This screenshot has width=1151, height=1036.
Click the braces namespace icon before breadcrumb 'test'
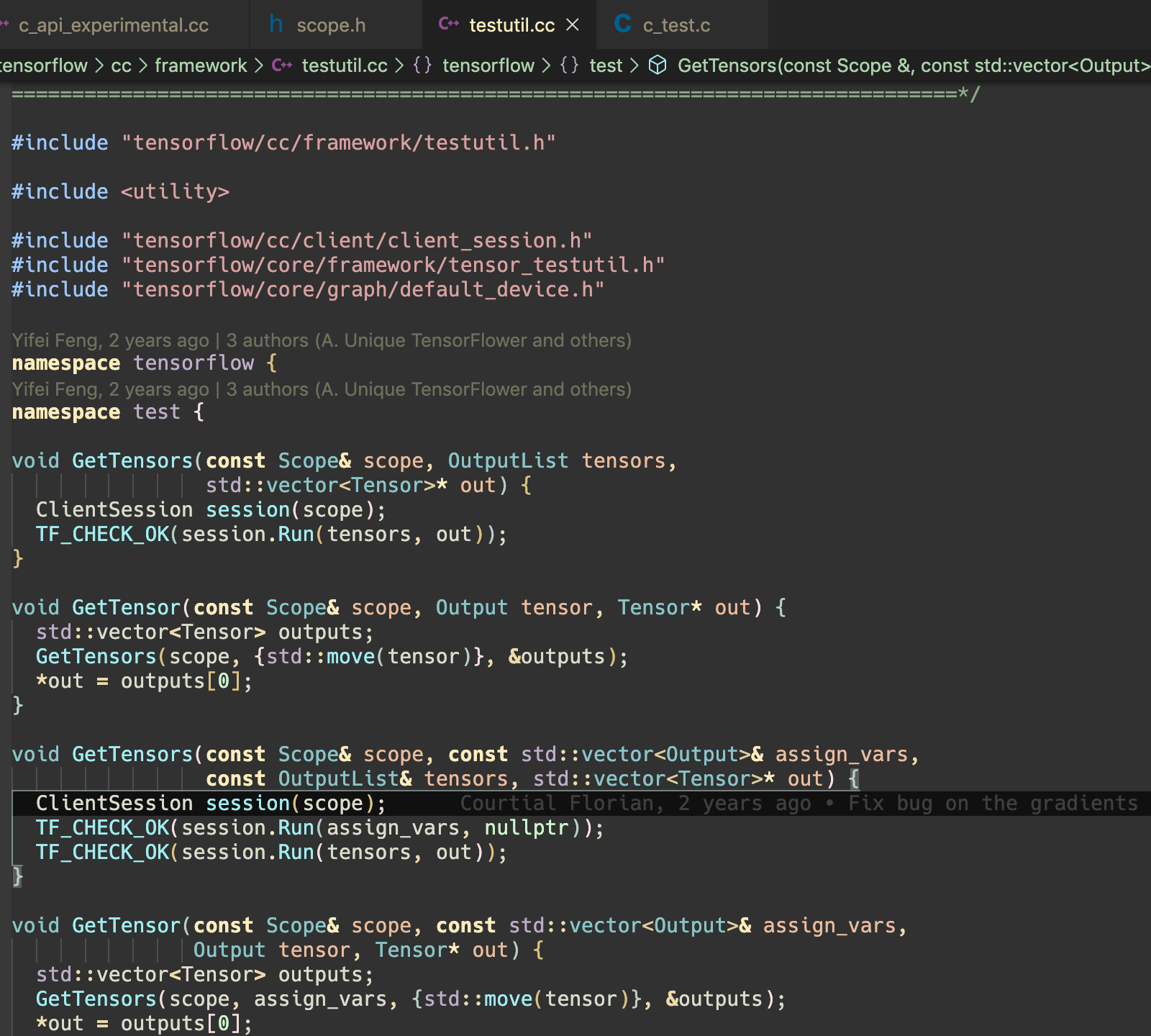pos(569,65)
